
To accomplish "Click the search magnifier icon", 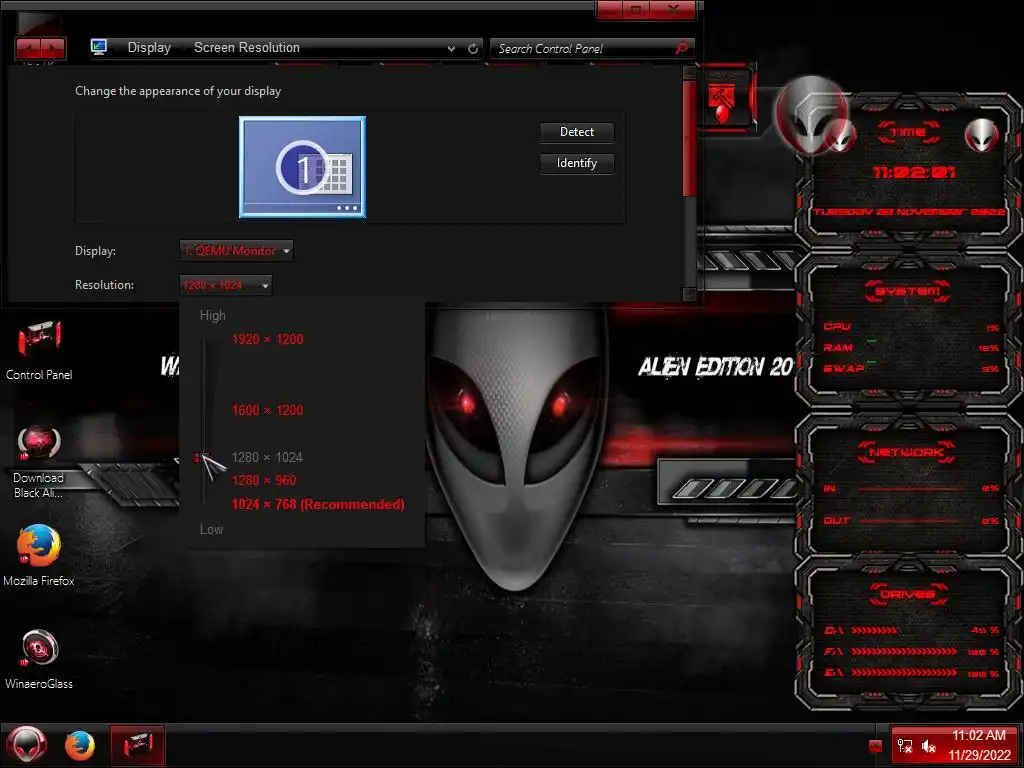I will click(x=681, y=48).
